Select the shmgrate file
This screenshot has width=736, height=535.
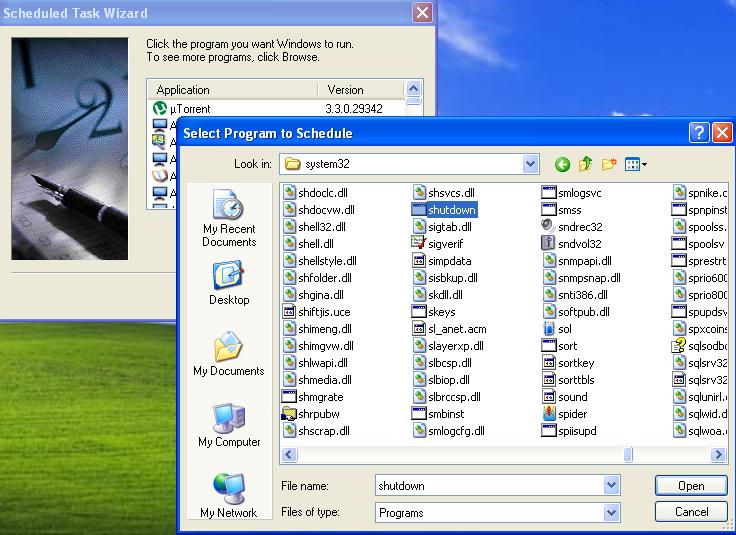[313, 397]
